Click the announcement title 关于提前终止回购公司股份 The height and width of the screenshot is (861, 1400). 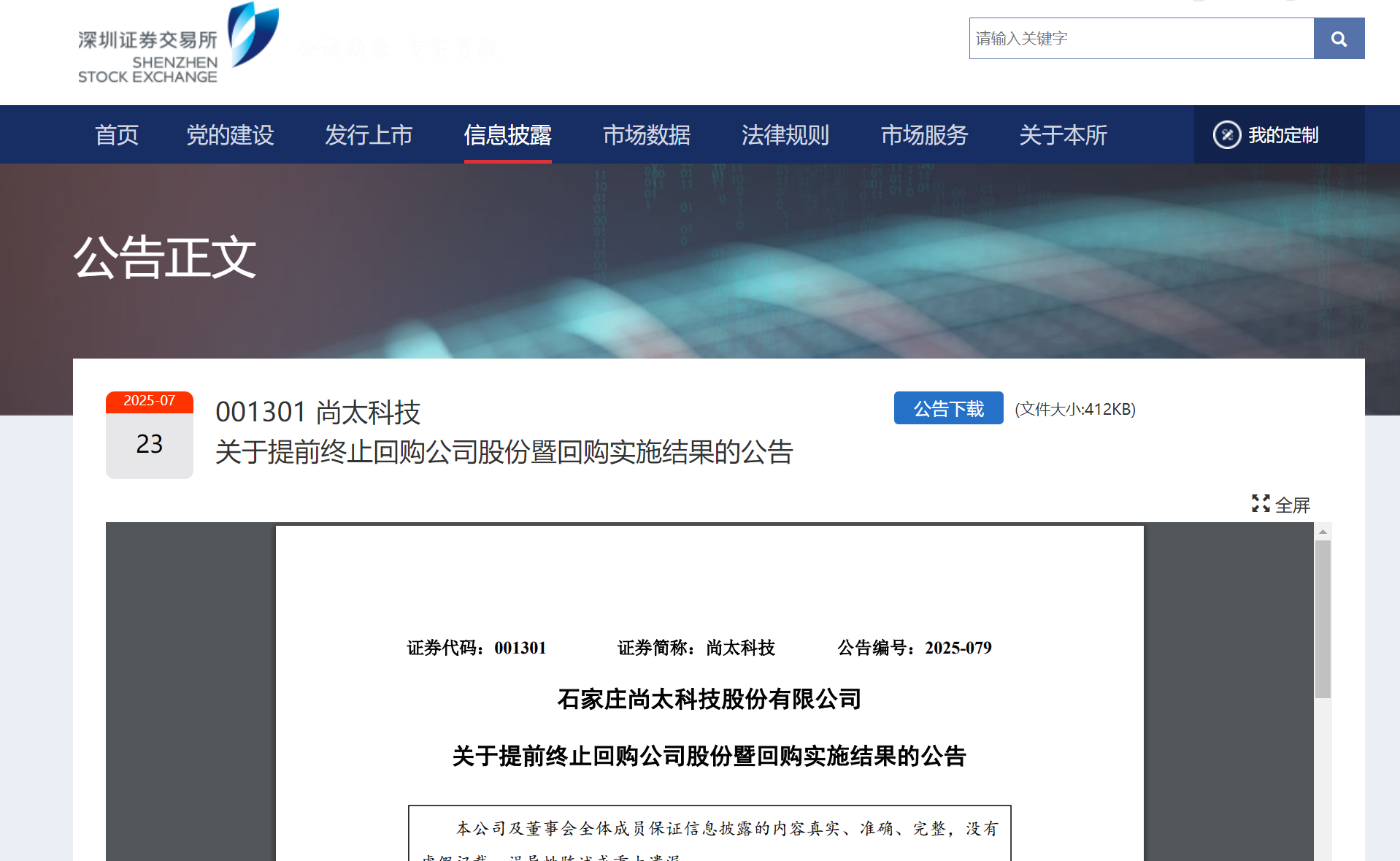coord(504,452)
